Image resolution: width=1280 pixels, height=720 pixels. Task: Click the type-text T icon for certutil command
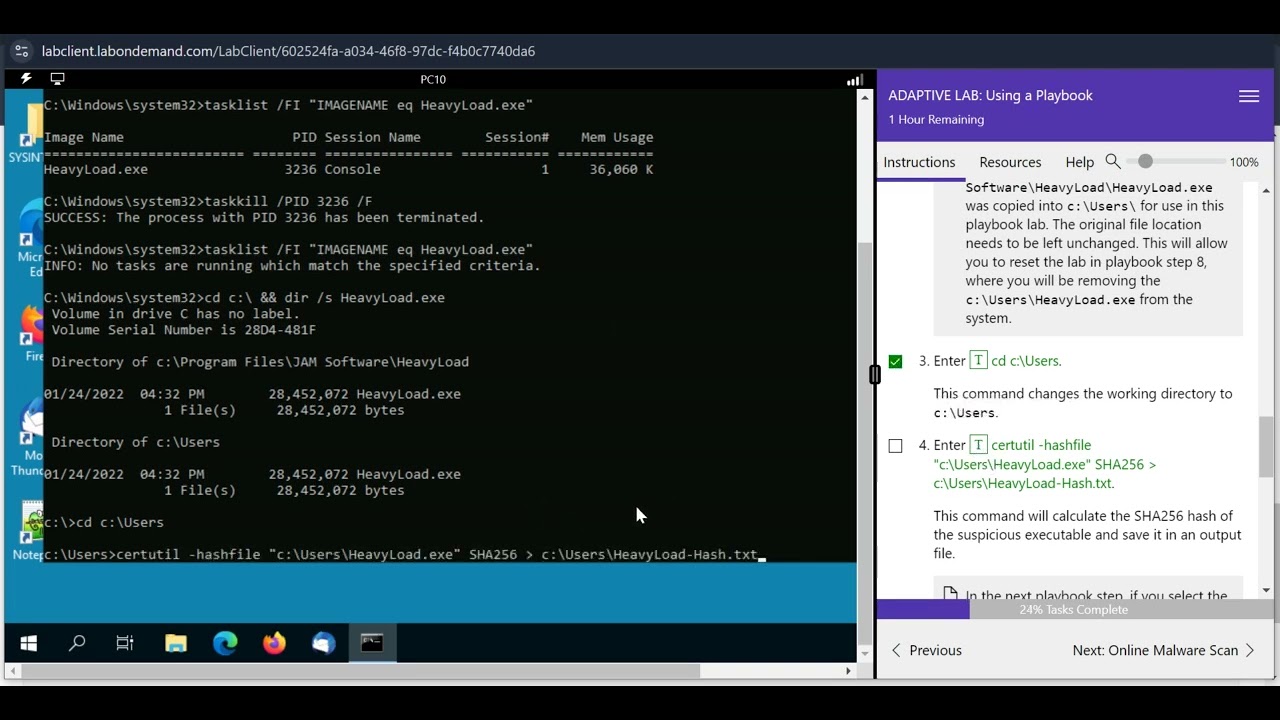tap(979, 445)
